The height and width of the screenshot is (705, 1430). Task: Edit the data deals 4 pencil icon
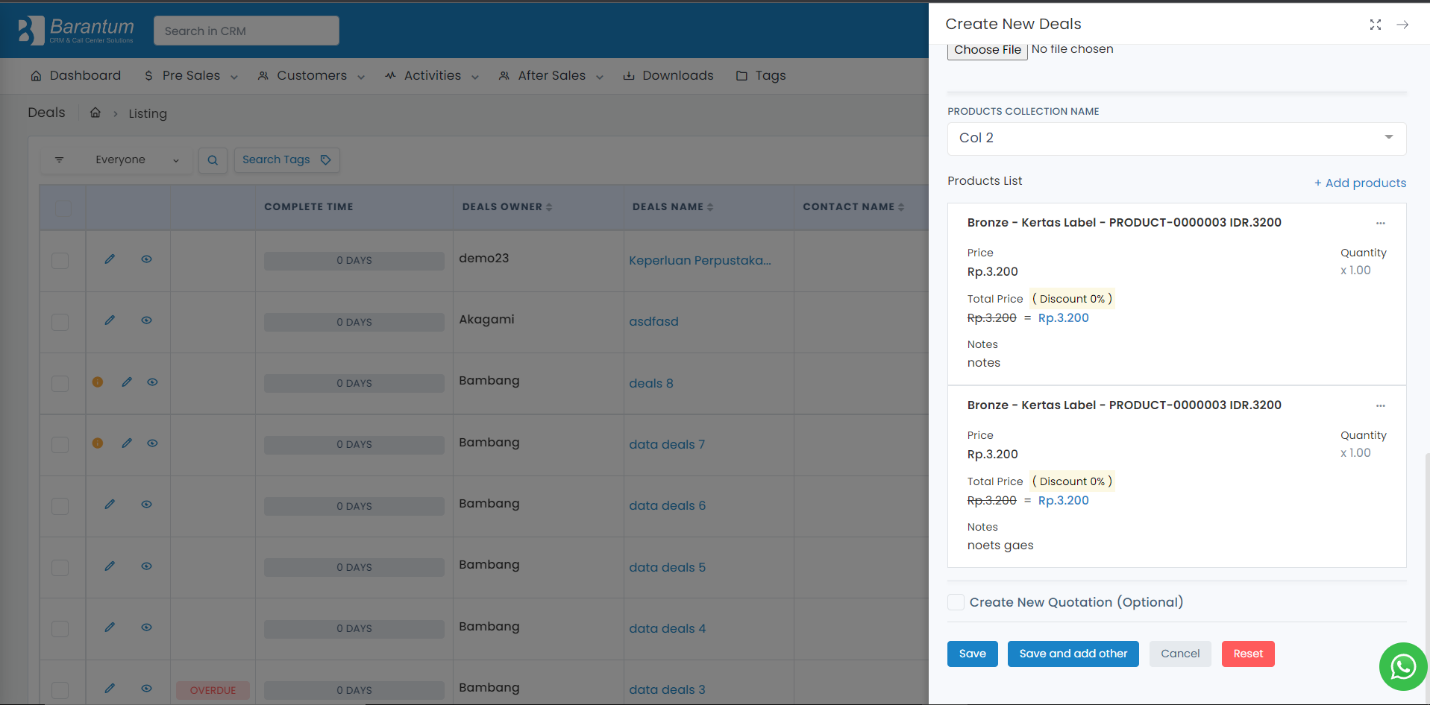110,627
